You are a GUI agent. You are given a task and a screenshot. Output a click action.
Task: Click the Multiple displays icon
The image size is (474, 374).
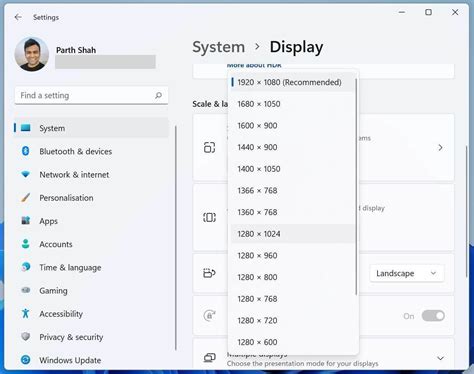[209, 358]
